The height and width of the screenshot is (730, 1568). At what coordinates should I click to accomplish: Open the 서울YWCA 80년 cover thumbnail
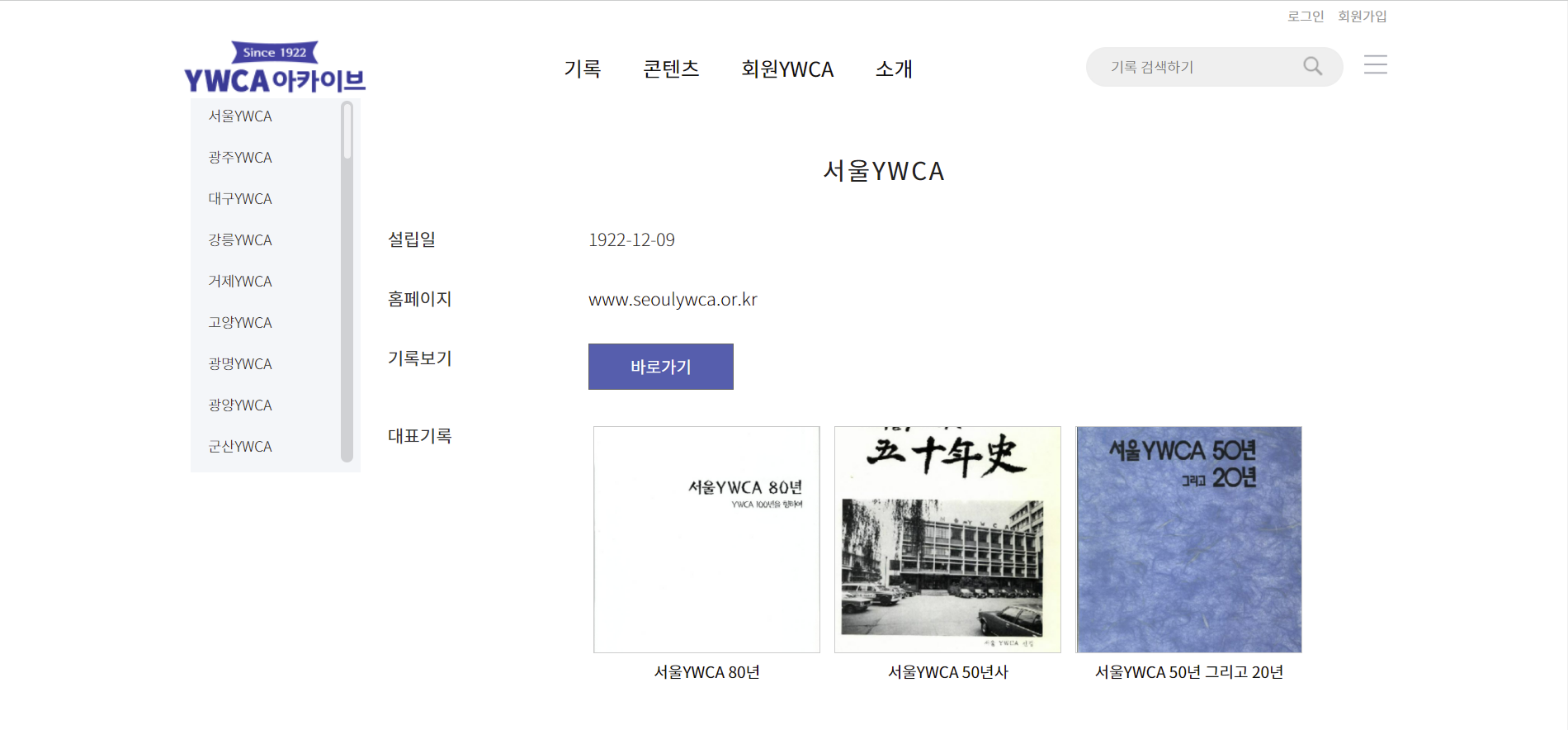tap(706, 539)
